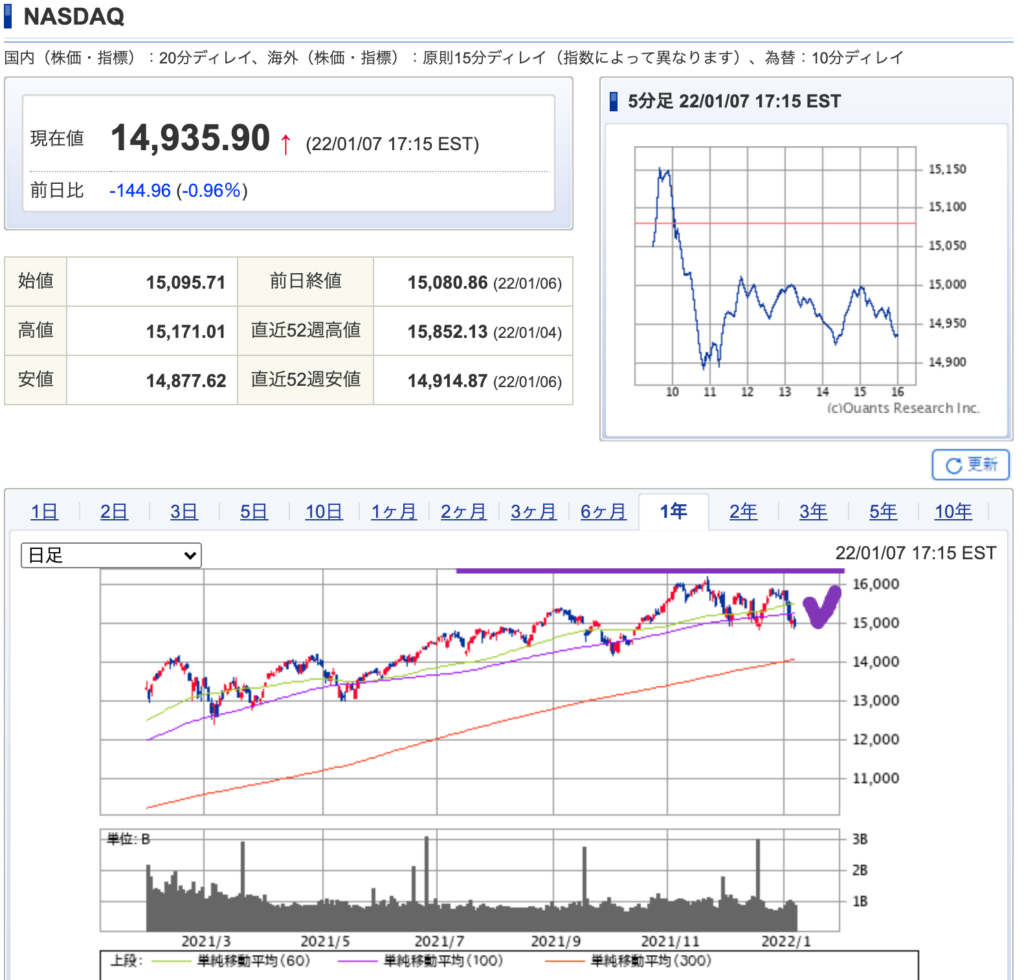Screen dimensions: 1024x980
Task: Click the change value -144.96
Action: pyautogui.click(x=140, y=191)
